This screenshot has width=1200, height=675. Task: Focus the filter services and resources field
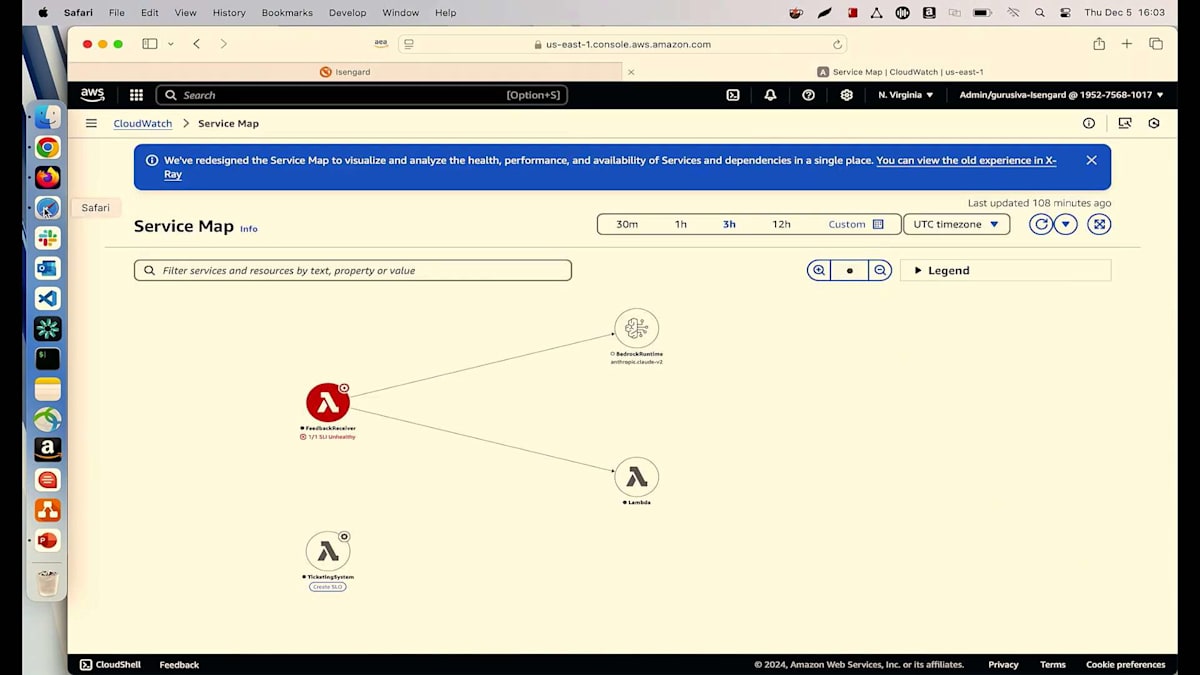(353, 270)
